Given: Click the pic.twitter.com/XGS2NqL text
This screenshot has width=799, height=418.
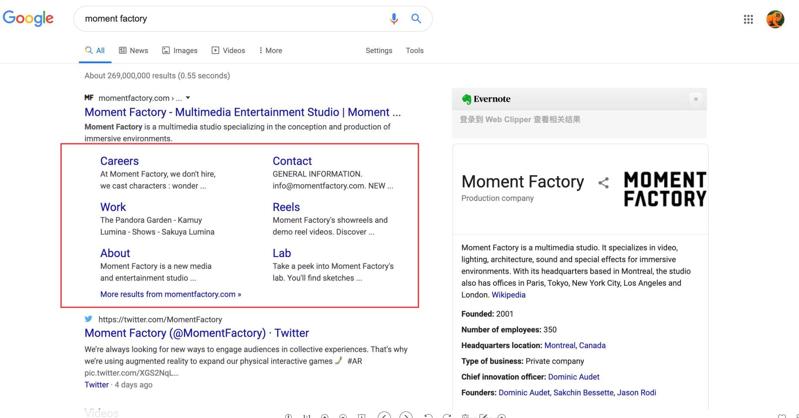Looking at the screenshot, I should [131, 373].
